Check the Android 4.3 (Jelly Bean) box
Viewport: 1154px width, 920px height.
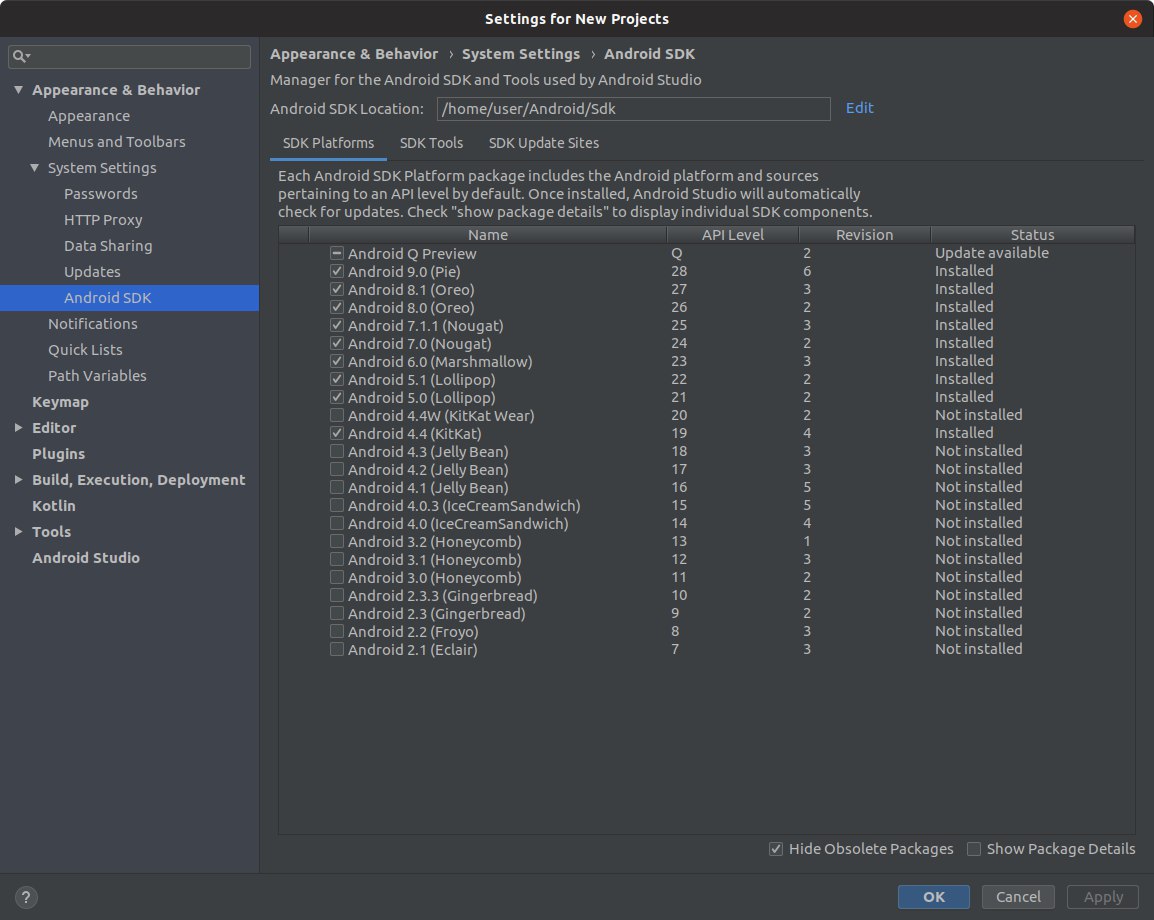point(336,451)
